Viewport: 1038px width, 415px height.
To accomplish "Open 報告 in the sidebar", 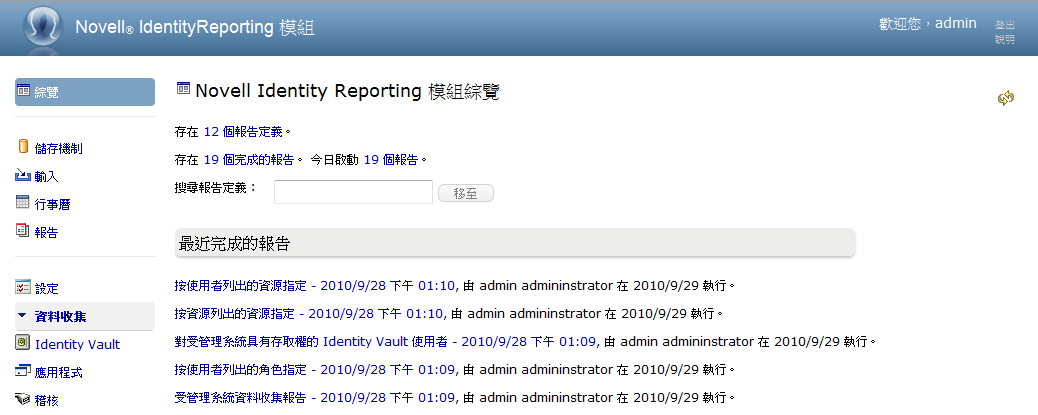I will pyautogui.click(x=46, y=232).
